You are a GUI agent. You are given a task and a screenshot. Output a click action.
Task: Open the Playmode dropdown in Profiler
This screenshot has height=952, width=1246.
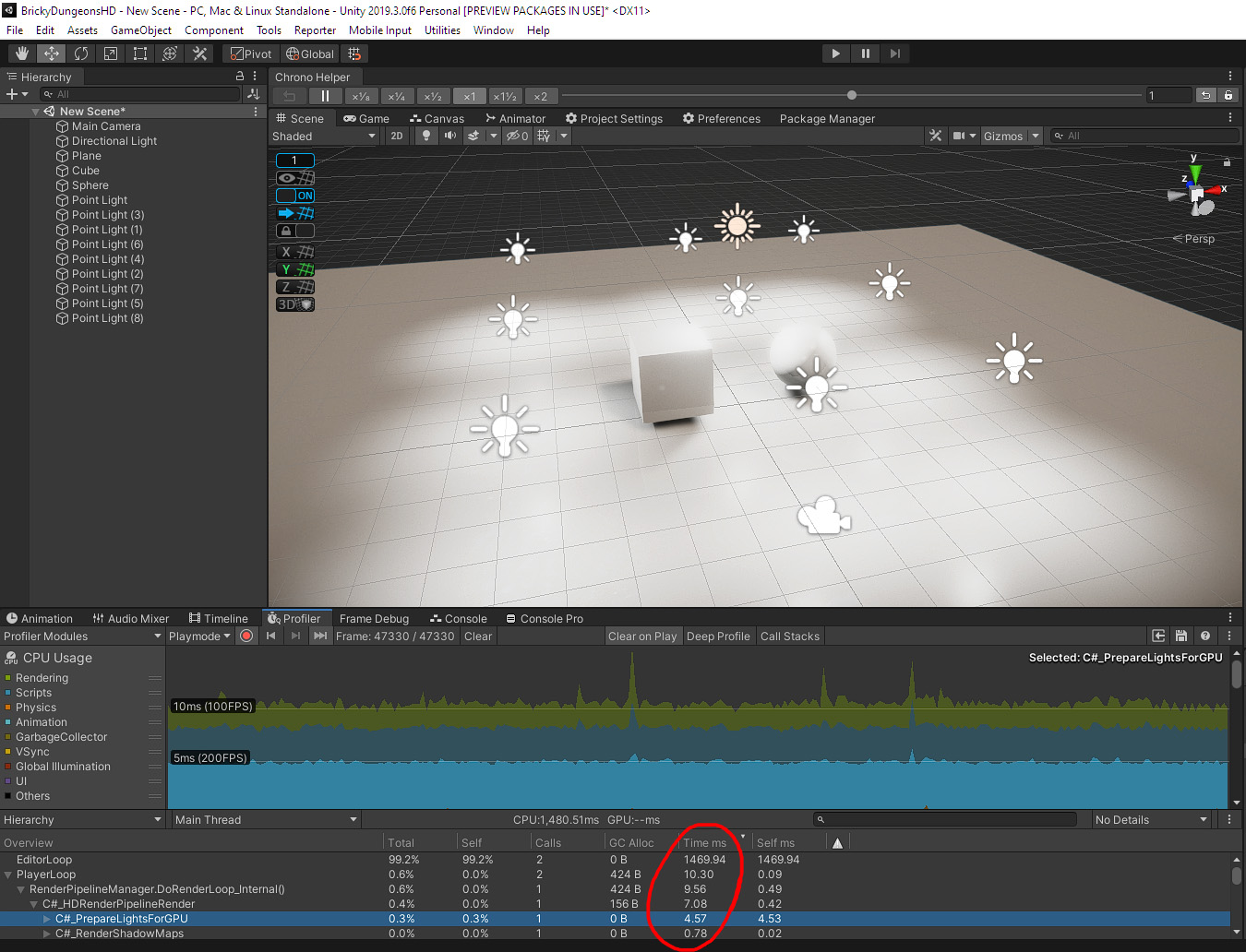pyautogui.click(x=198, y=636)
